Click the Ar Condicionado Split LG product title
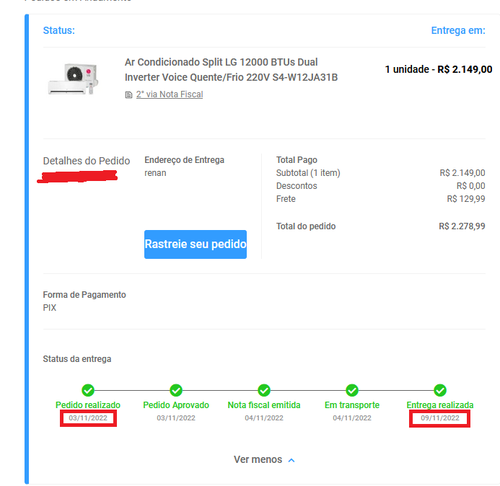Image resolution: width=500 pixels, height=486 pixels. (231, 70)
